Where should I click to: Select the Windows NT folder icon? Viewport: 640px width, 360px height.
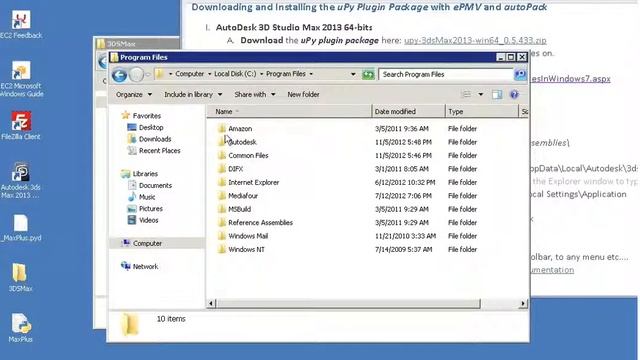(222, 249)
